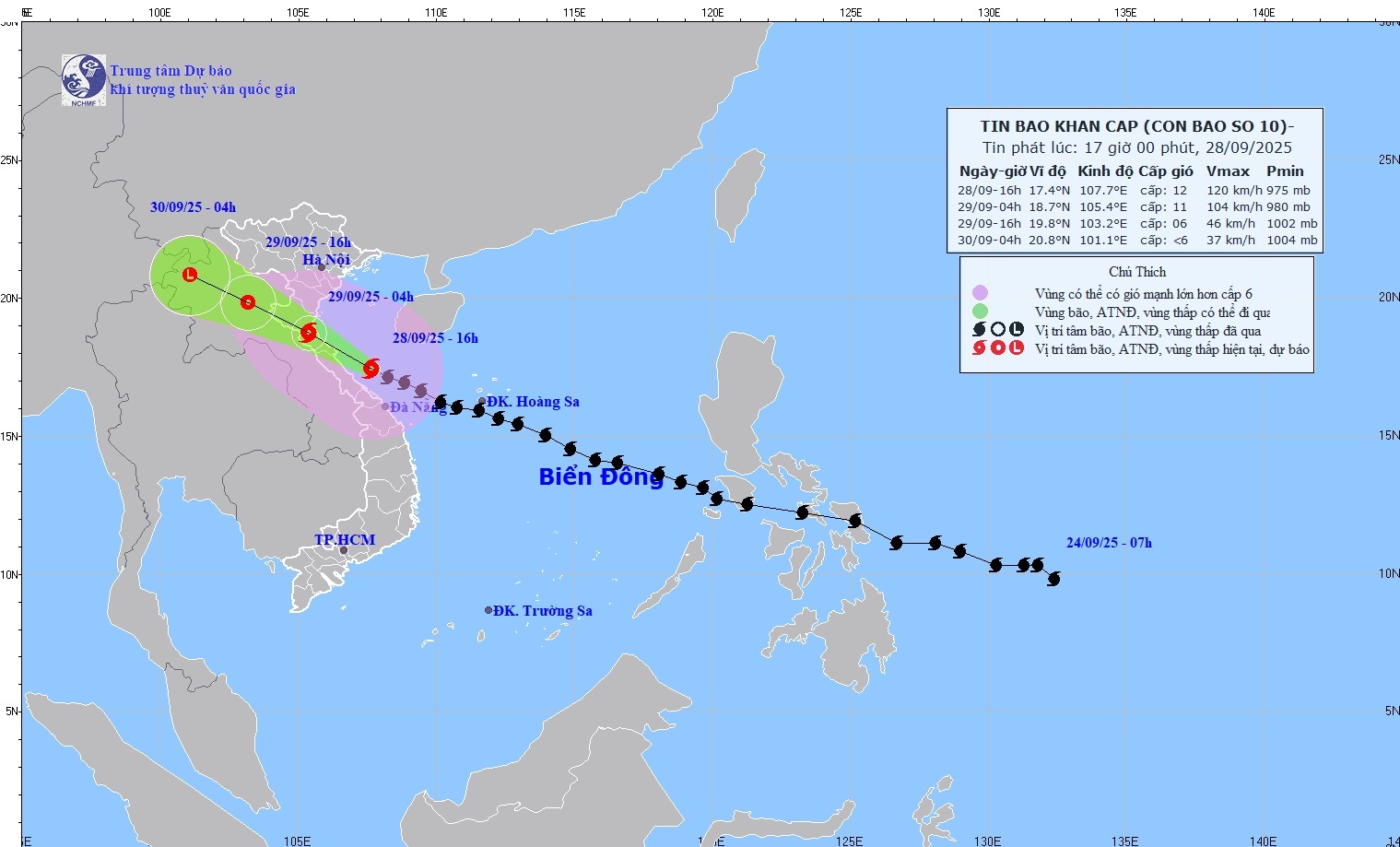Click the red L symbol in the legend
Screen dimensions: 1400x847
pyautogui.click(x=1017, y=348)
